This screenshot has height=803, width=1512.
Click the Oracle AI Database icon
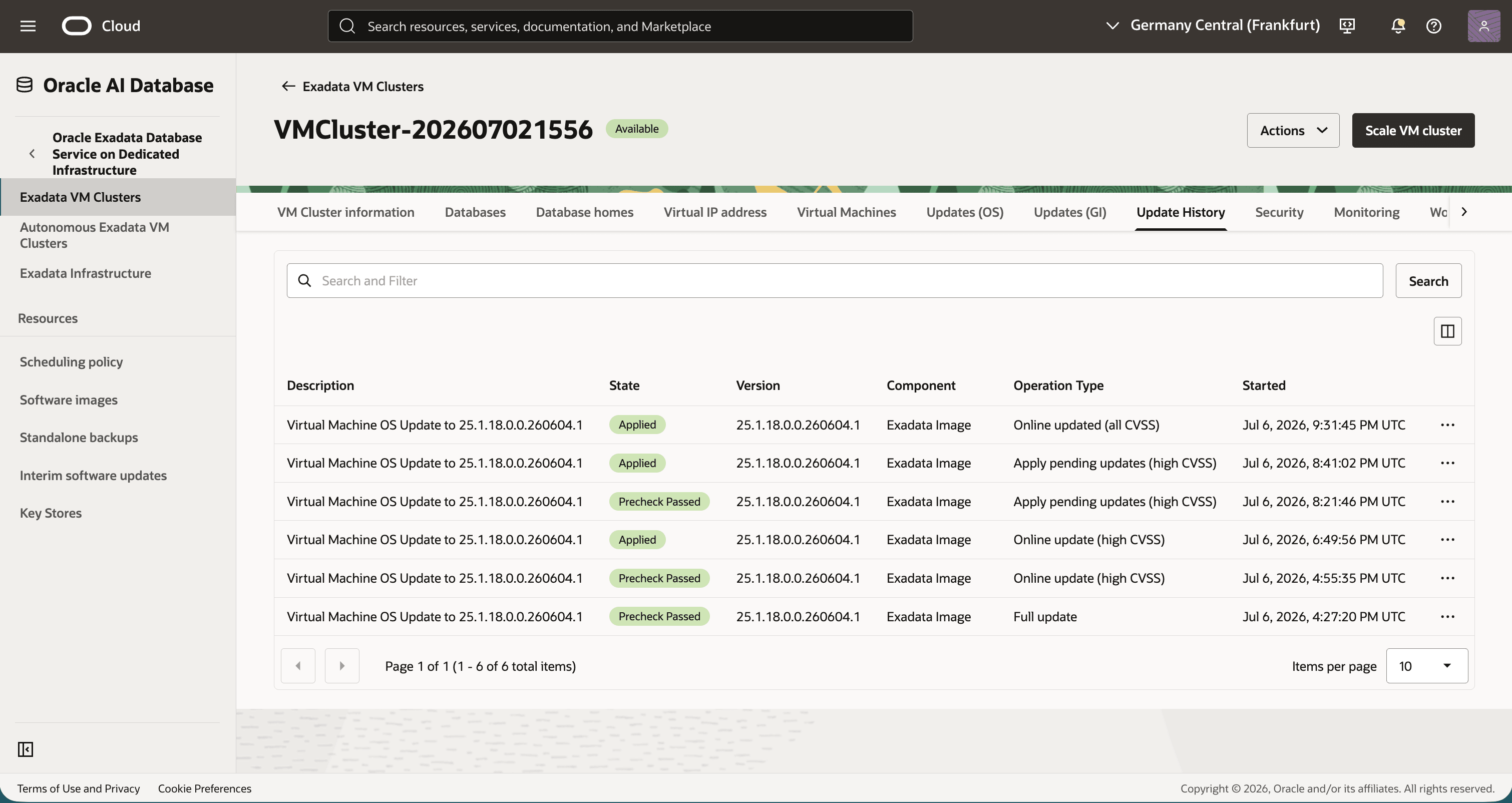click(24, 85)
